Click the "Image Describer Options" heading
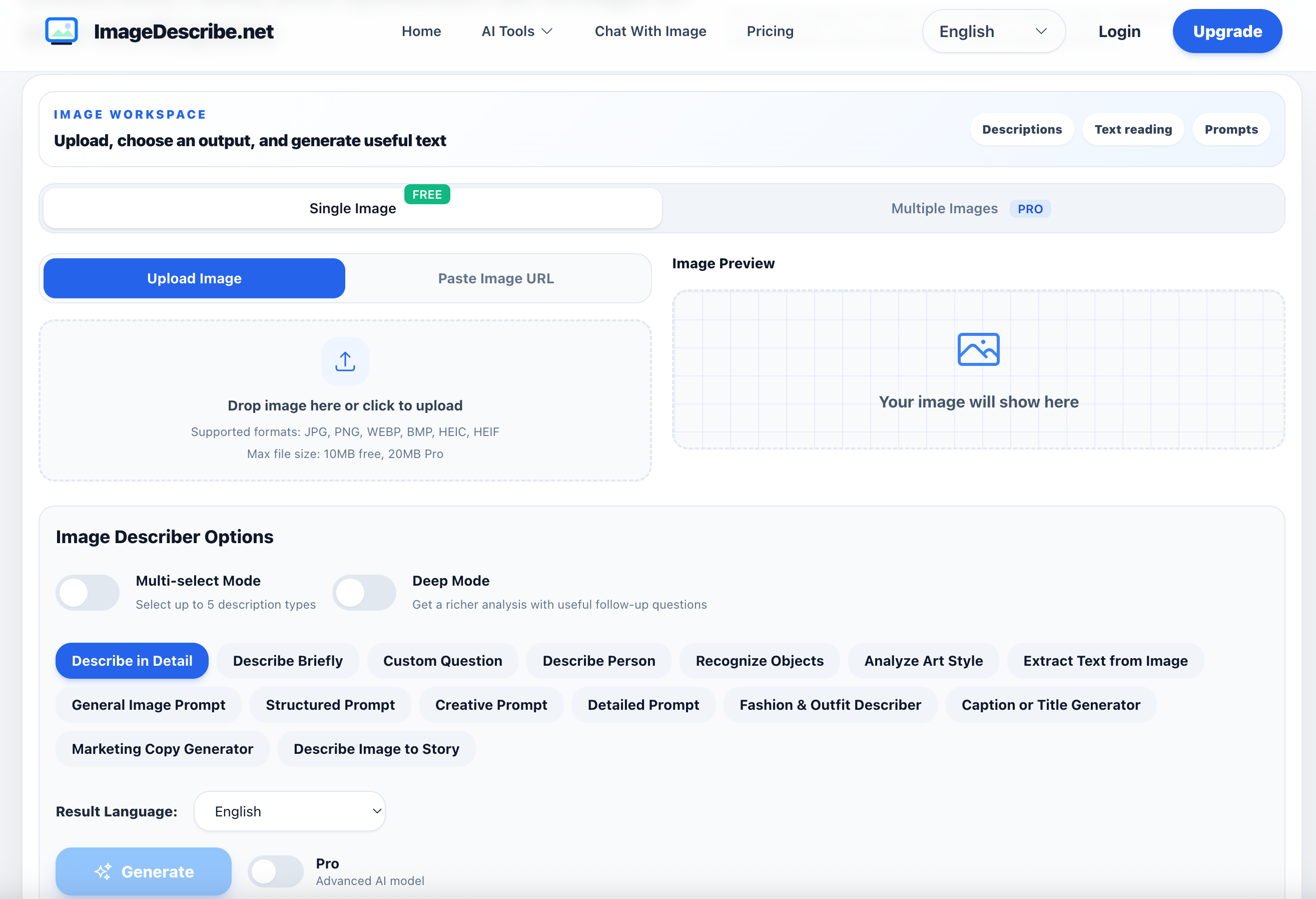Screen dimensions: 1316x899 [x=164, y=537]
